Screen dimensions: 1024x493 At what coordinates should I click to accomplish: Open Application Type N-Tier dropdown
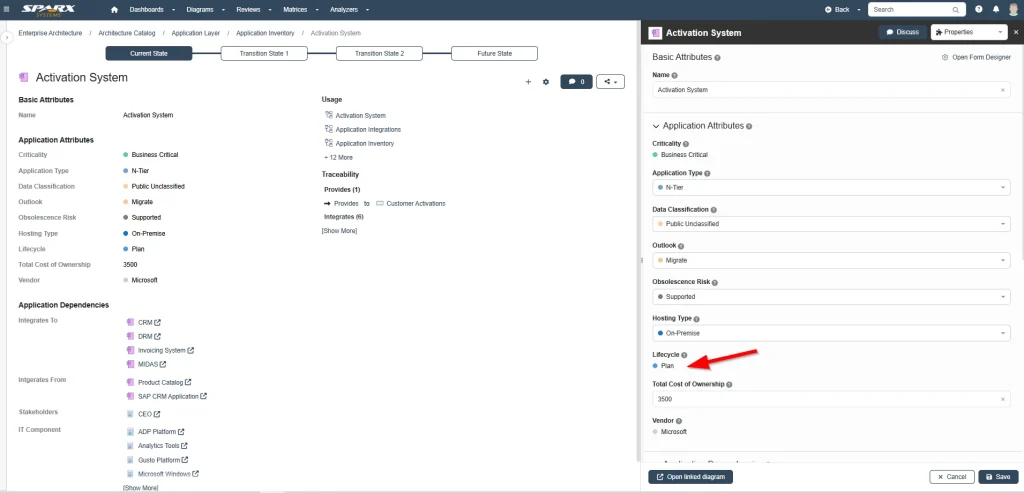831,187
